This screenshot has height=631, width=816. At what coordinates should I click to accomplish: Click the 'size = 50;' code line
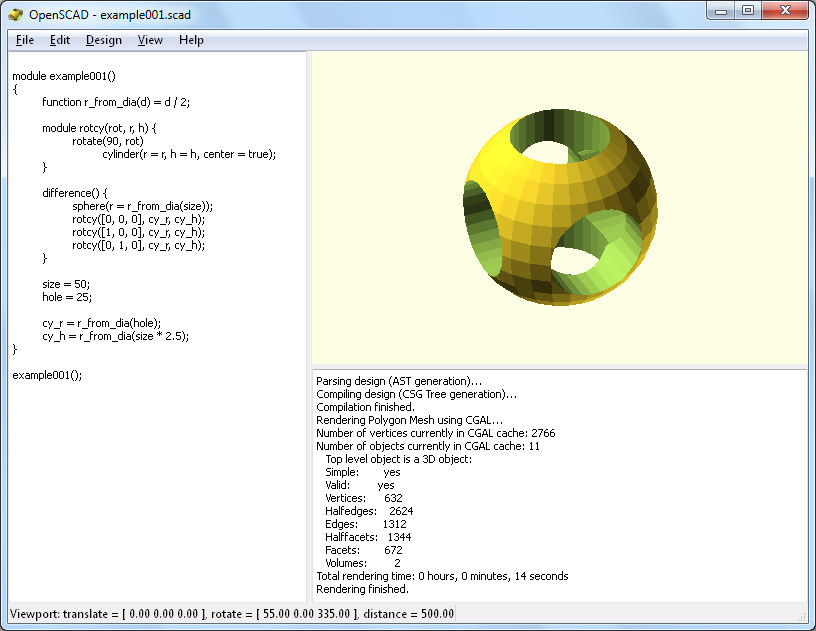point(66,284)
